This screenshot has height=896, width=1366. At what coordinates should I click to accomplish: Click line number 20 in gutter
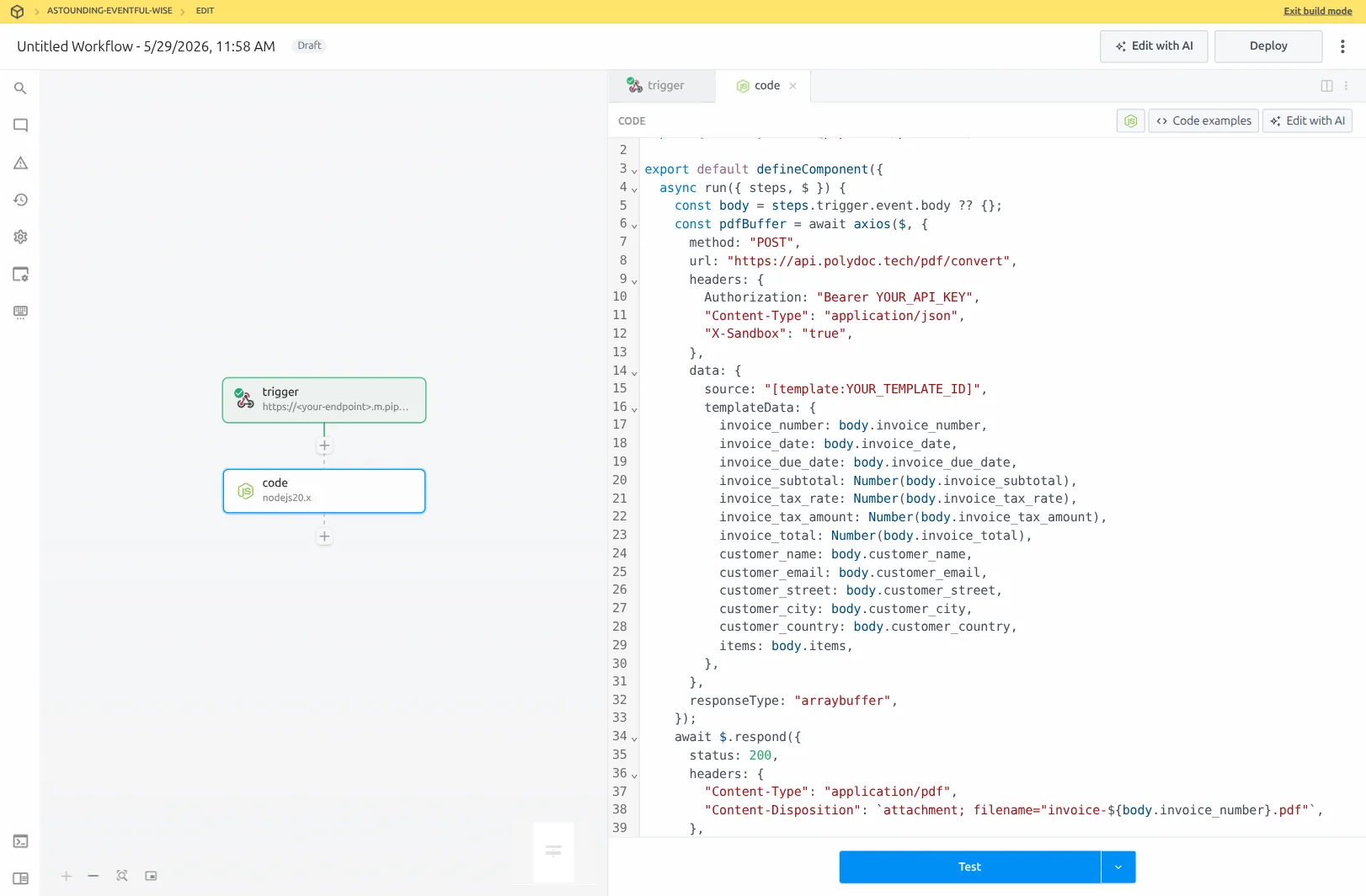coord(620,480)
